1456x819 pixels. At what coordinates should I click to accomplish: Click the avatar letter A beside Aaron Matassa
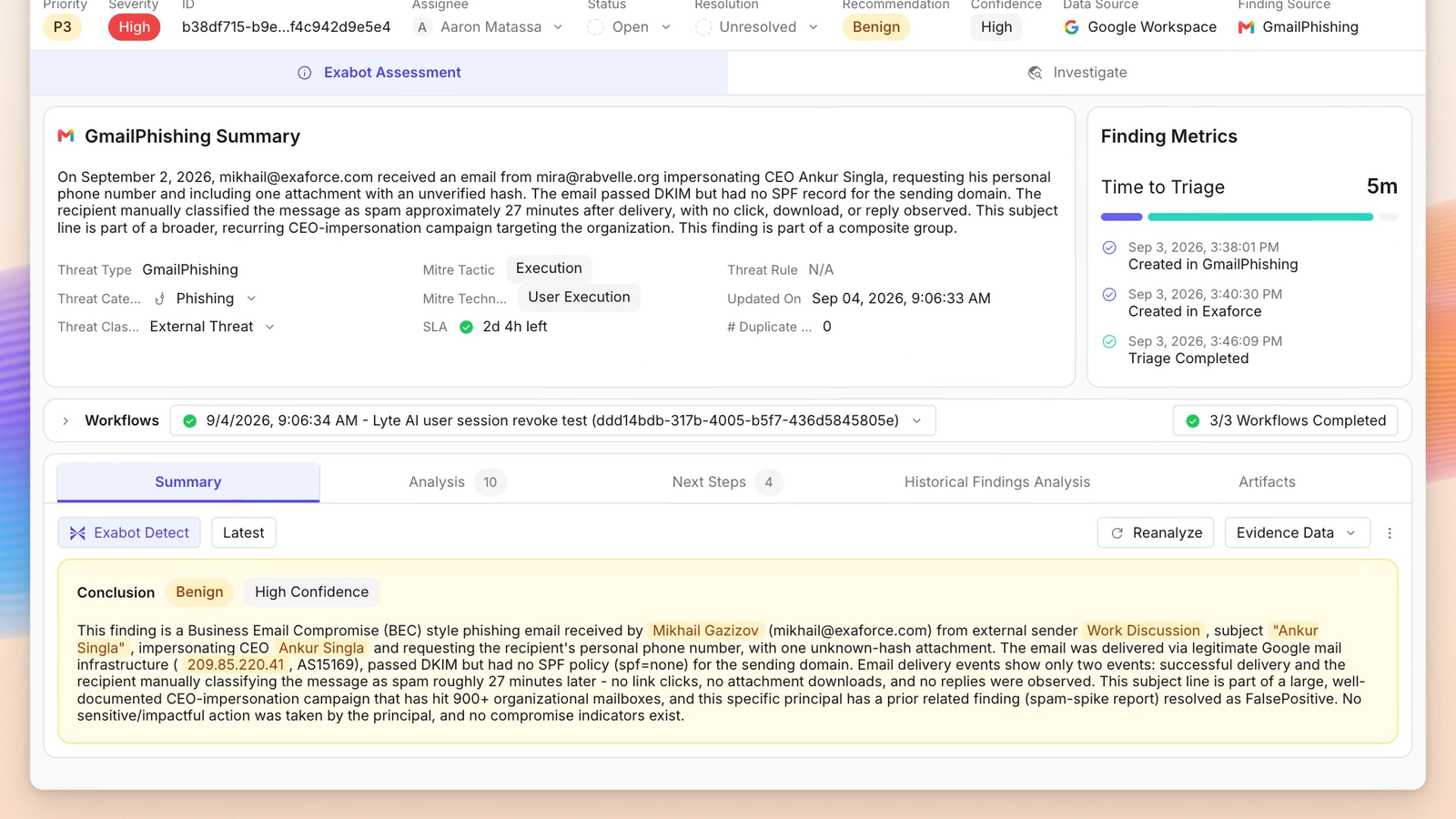click(422, 27)
